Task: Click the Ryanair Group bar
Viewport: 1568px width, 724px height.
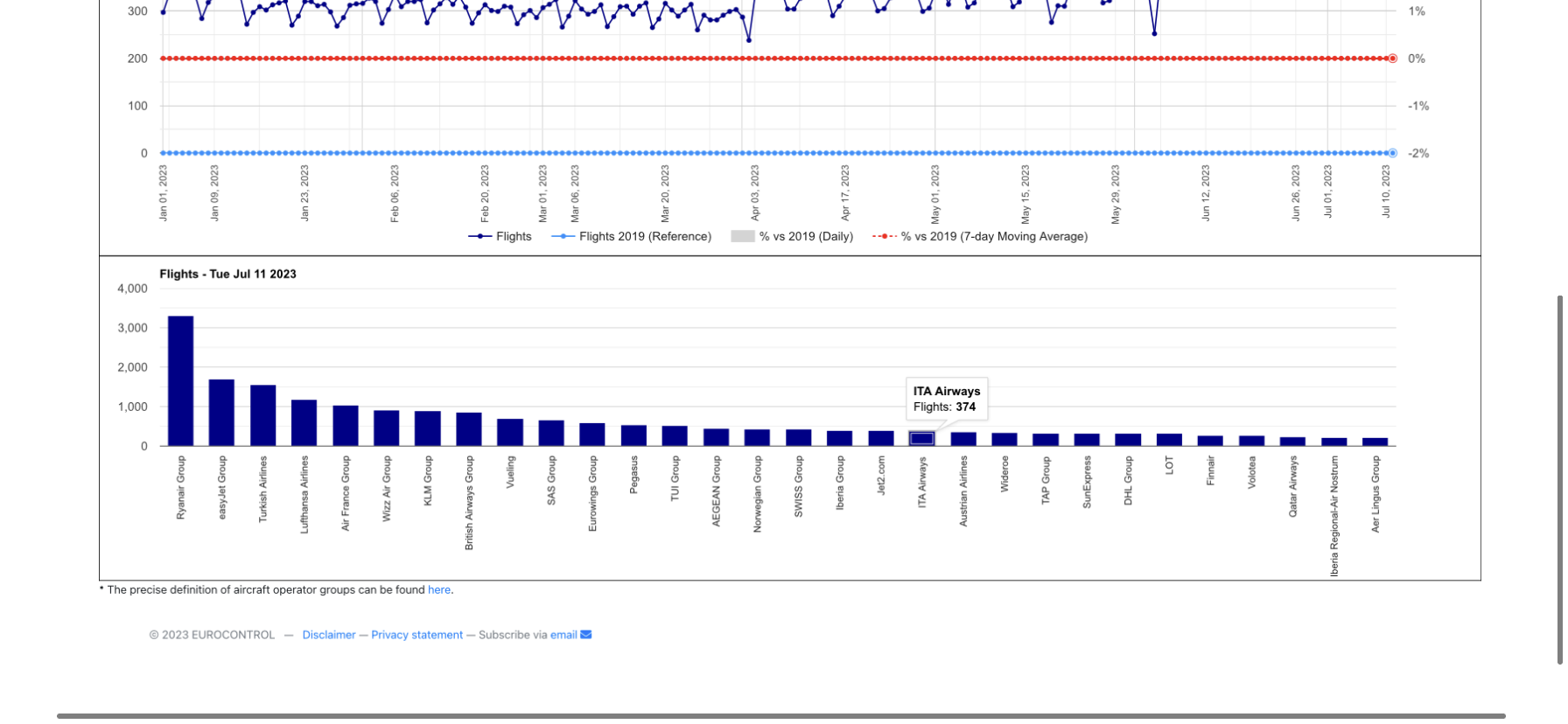Action: pos(180,381)
